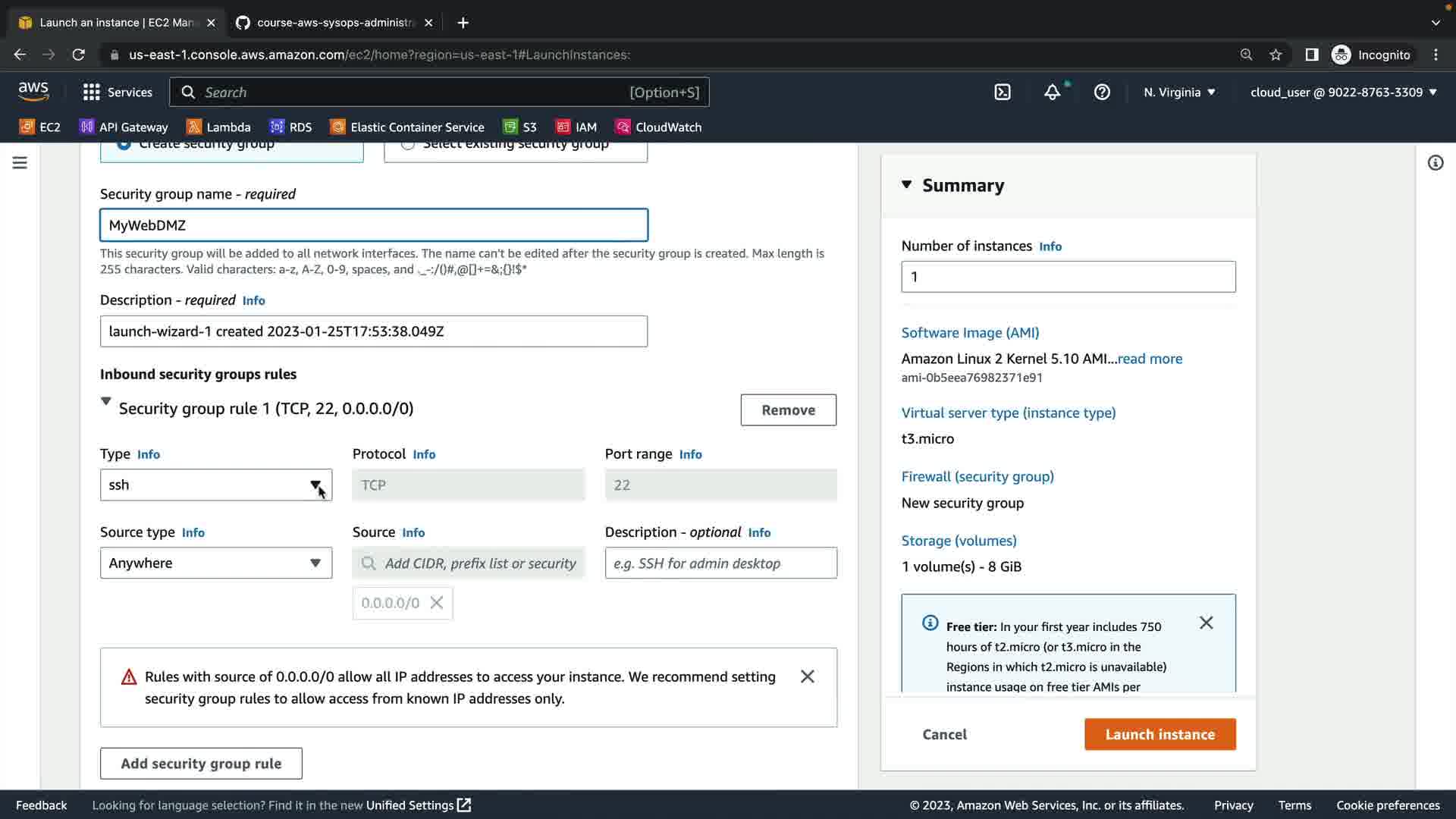Open the notifications bell
Screen dimensions: 1456x819
point(1052,92)
